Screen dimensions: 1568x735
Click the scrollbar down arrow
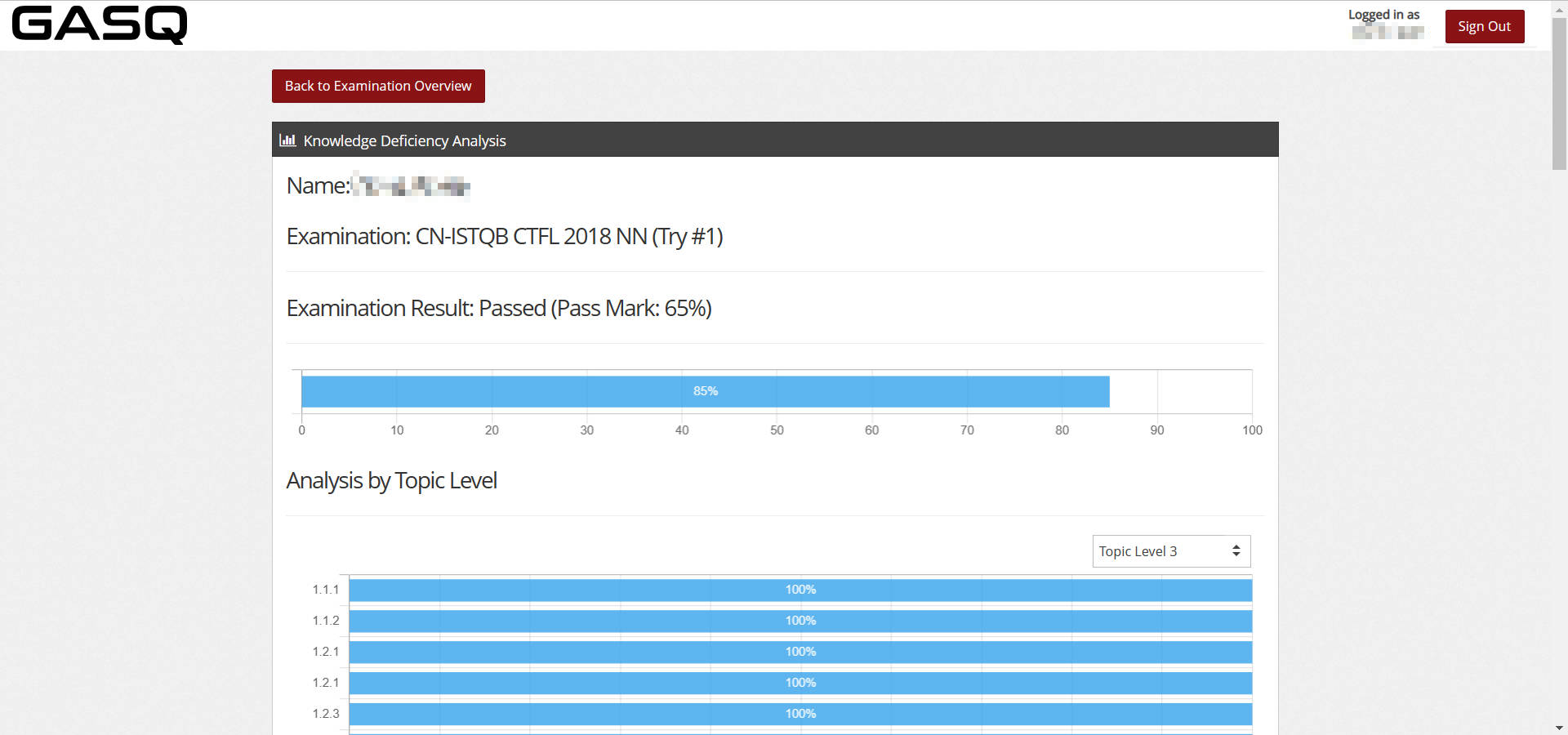pos(1559,728)
